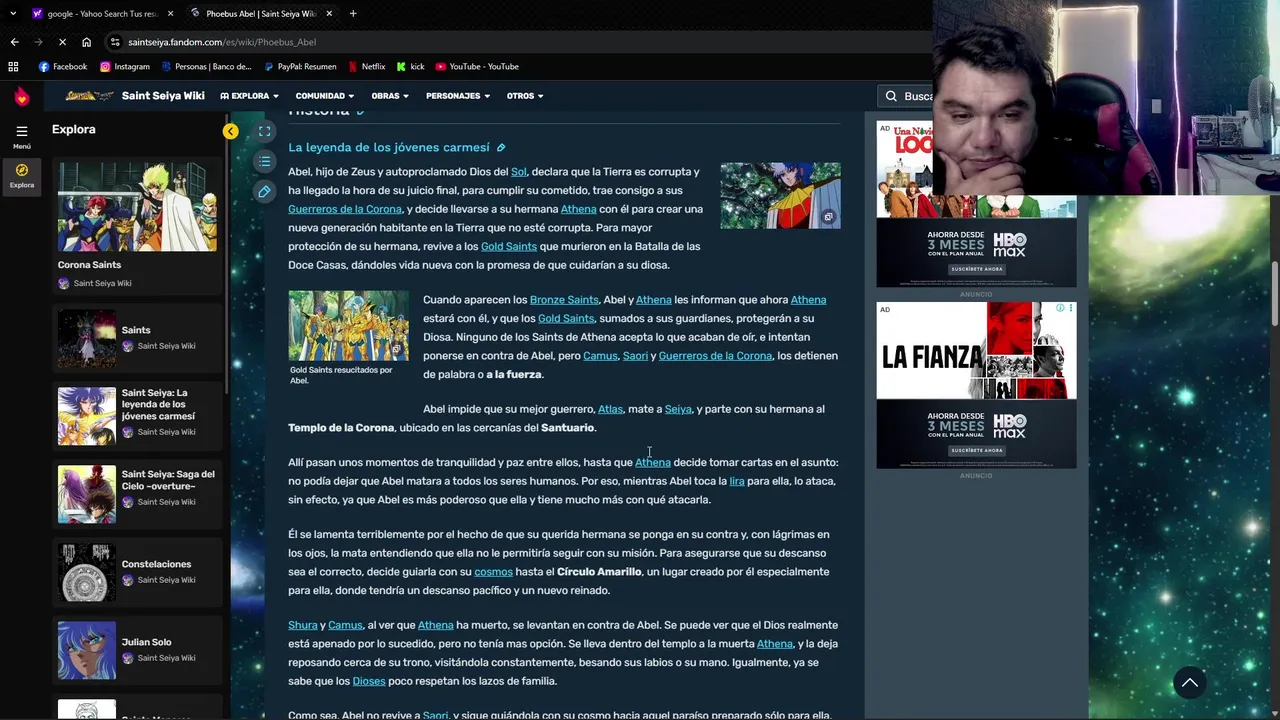Screen dimensions: 1280x720
Task: Expand the OTROS menu
Action: [x=524, y=96]
